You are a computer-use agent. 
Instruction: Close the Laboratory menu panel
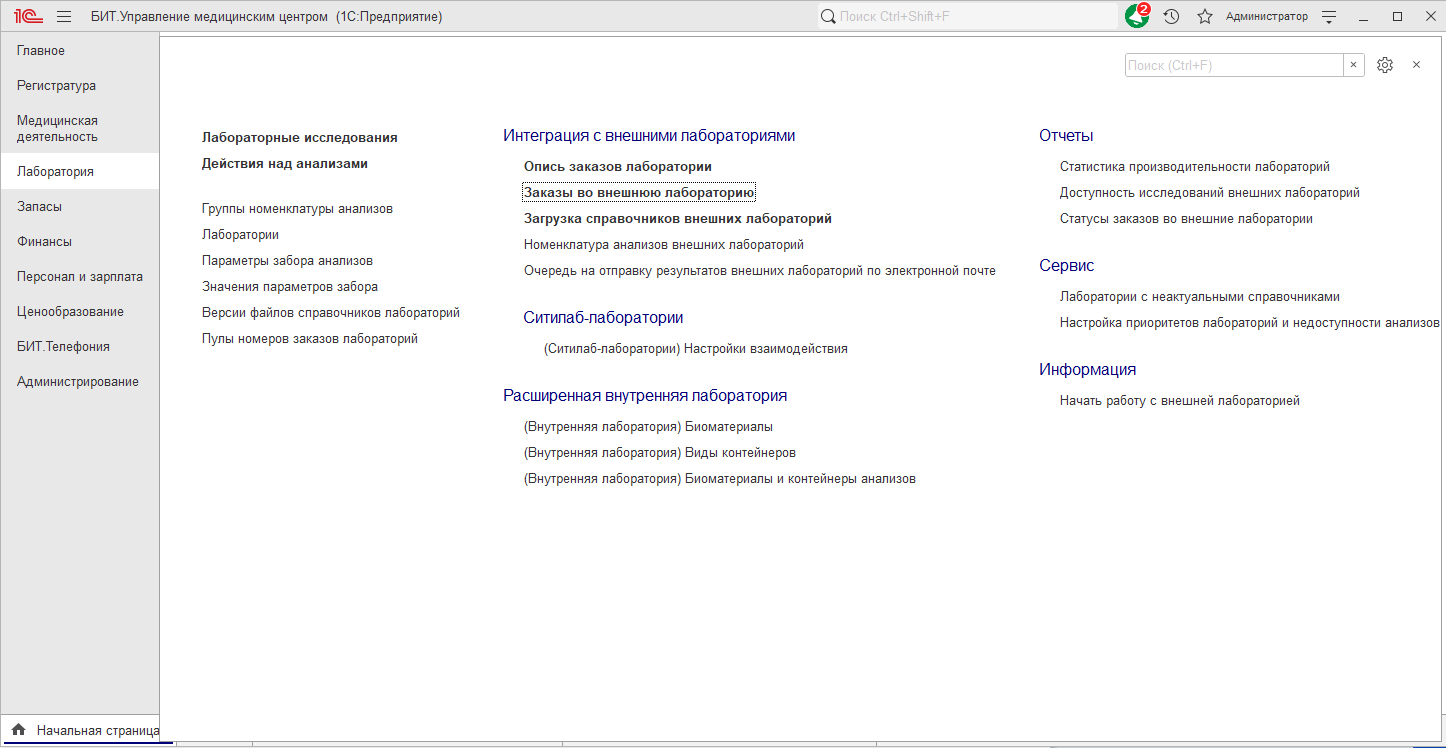tap(1416, 65)
